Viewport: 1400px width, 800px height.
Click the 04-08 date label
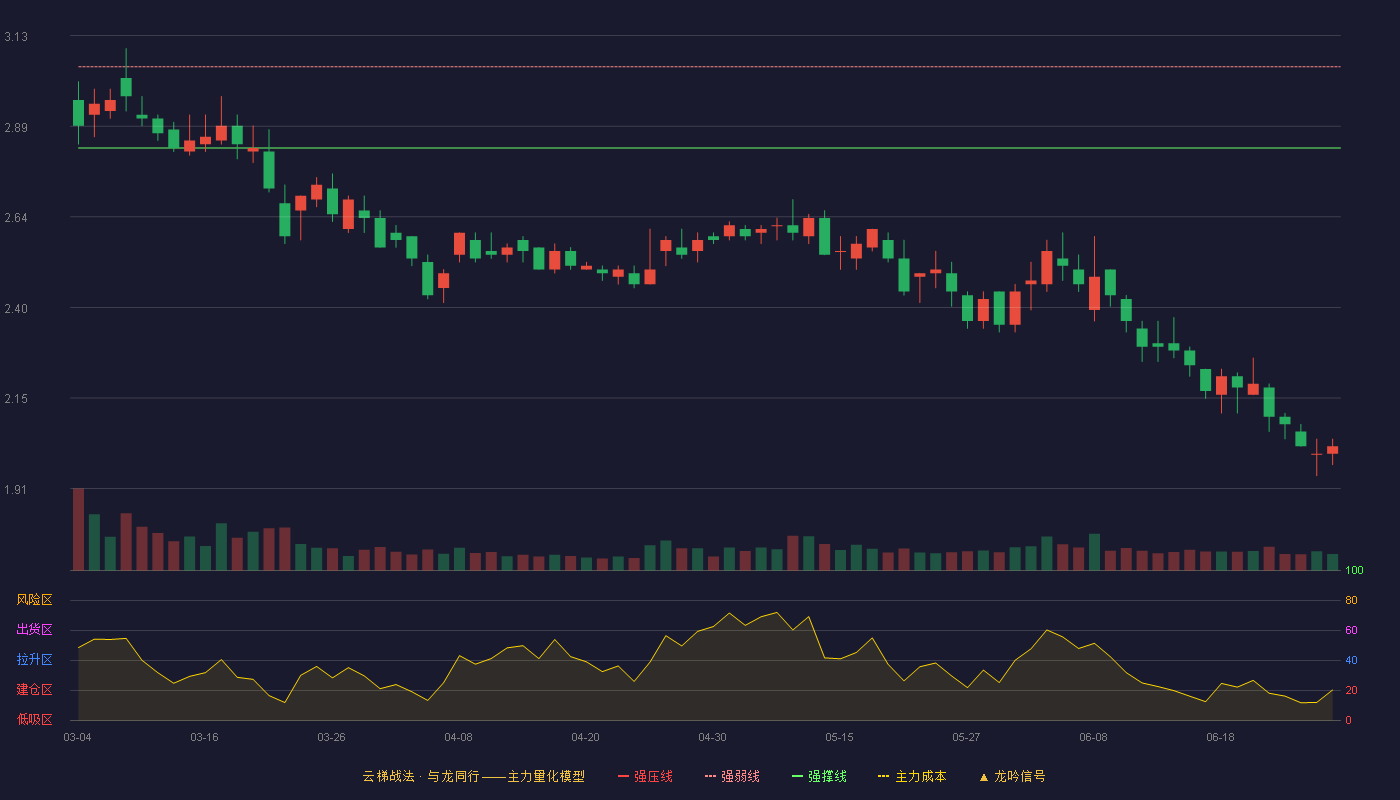coord(458,737)
